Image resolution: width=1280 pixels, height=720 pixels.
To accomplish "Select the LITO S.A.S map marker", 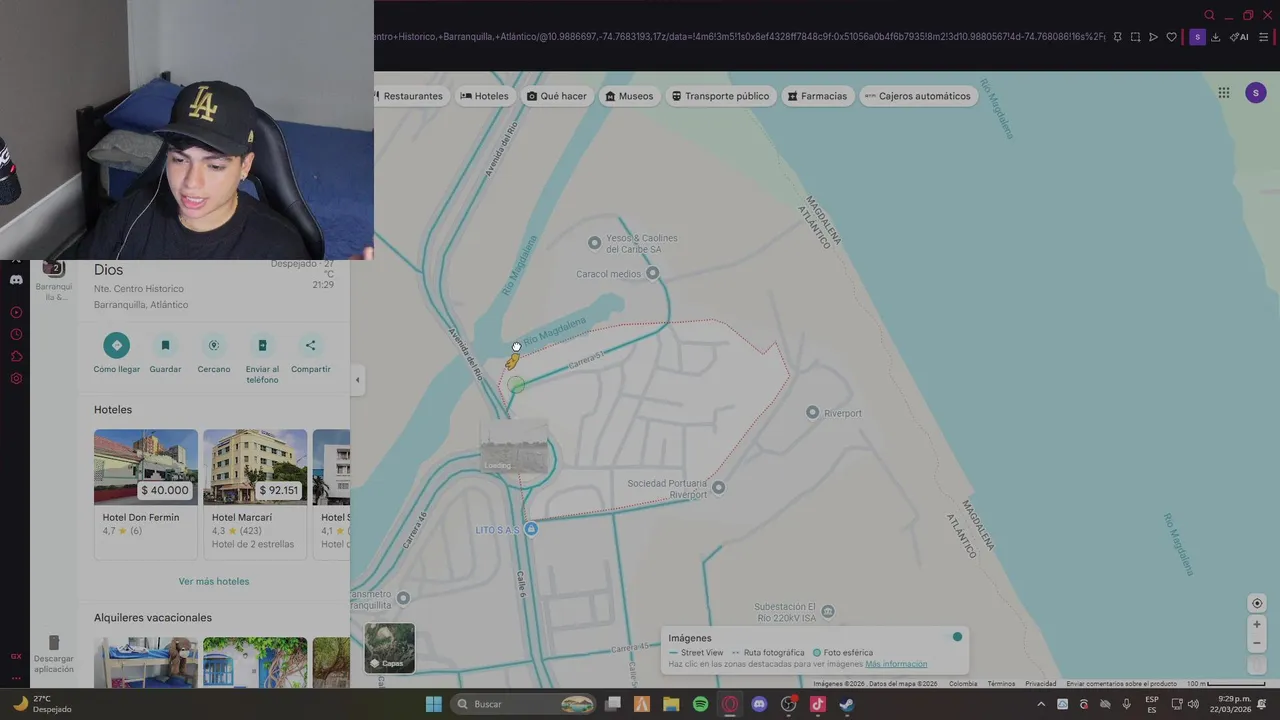I will pos(531,529).
